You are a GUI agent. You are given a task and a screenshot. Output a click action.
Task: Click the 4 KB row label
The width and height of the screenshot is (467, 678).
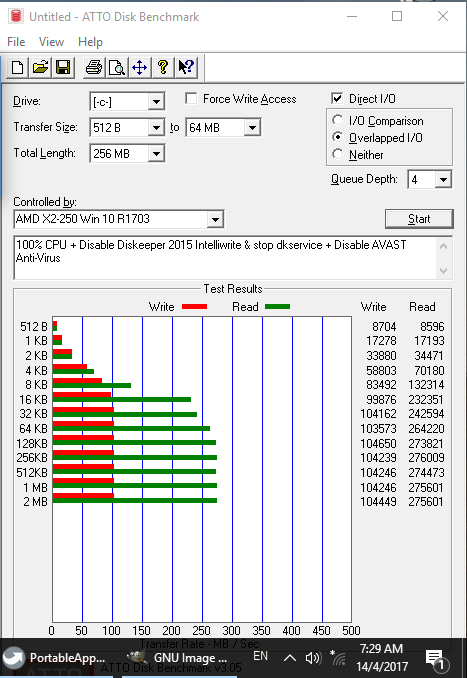pyautogui.click(x=36, y=371)
